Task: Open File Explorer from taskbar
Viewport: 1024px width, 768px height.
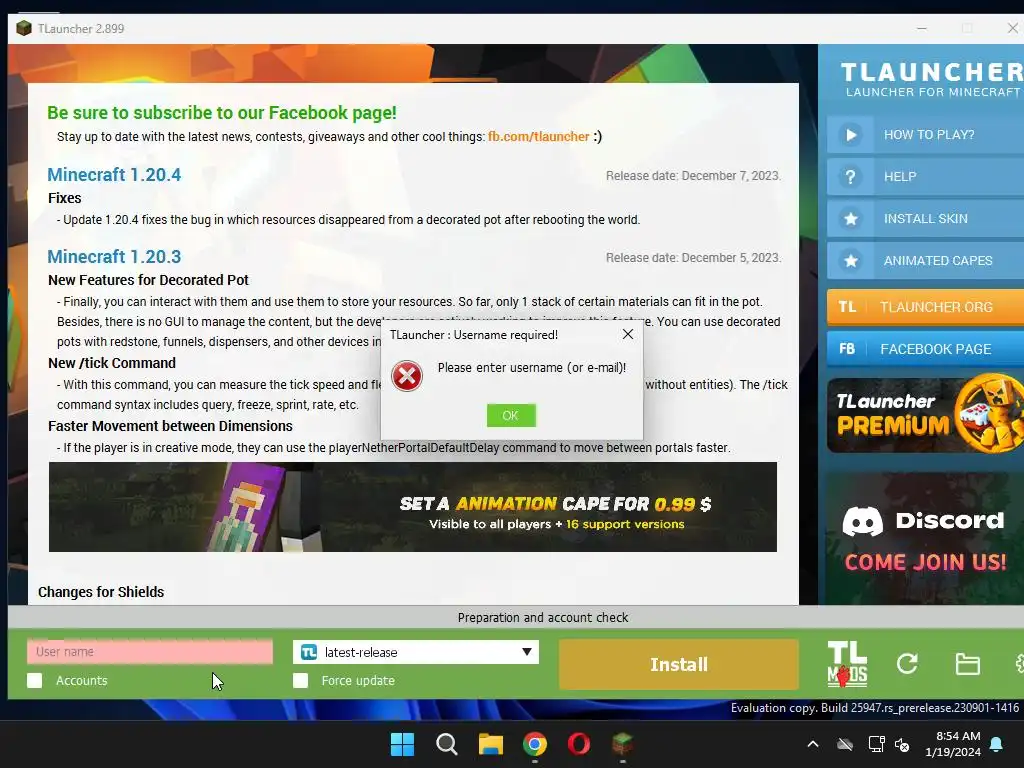Action: point(490,744)
